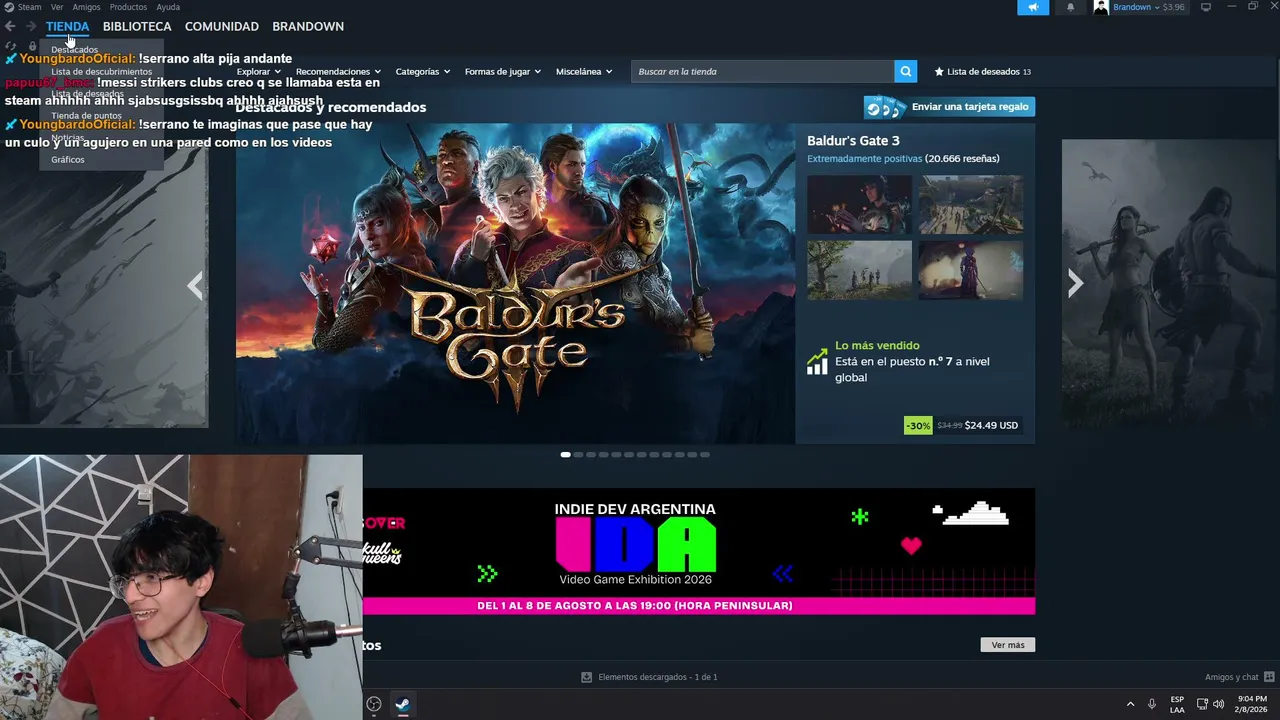This screenshot has height=720, width=1280.
Task: Select the first carousel page dot
Action: (565, 454)
